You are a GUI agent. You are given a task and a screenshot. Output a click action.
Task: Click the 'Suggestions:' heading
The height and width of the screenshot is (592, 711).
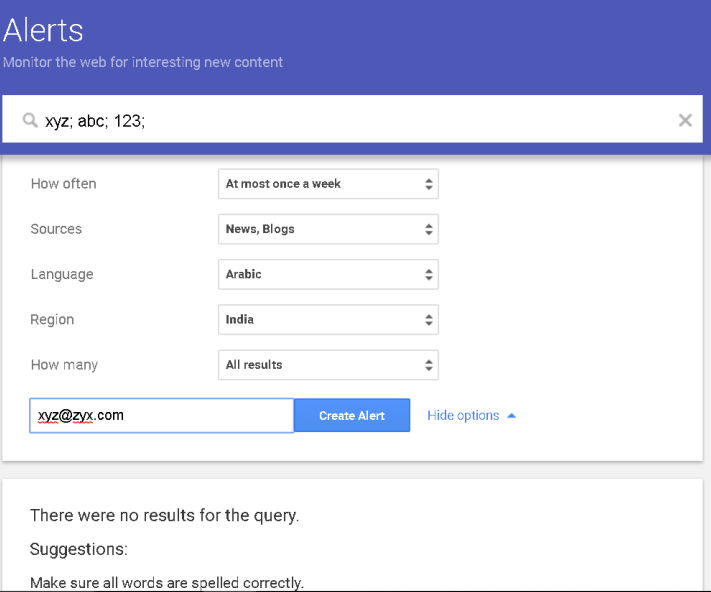[79, 549]
